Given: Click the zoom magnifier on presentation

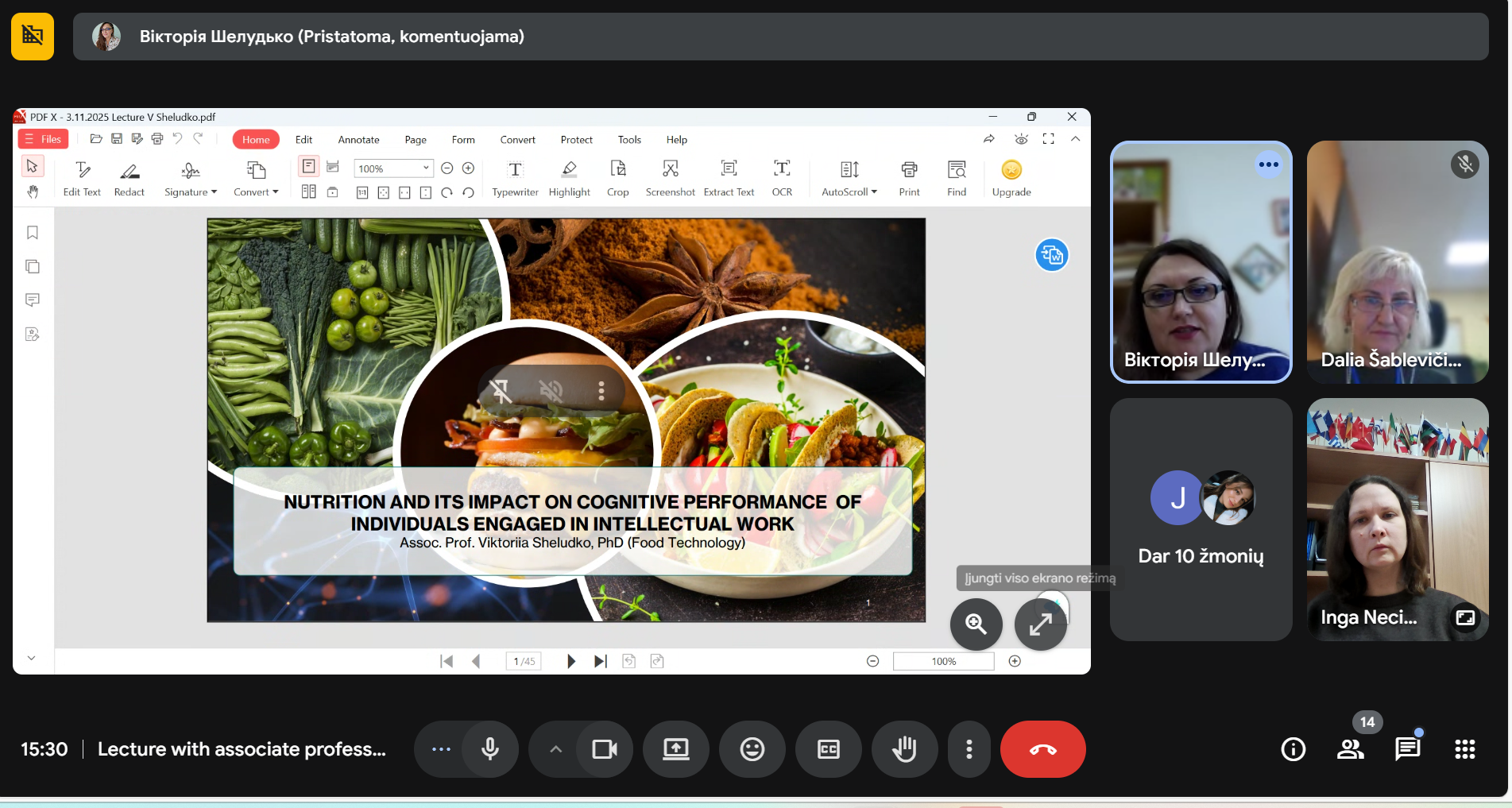Looking at the screenshot, I should [976, 624].
